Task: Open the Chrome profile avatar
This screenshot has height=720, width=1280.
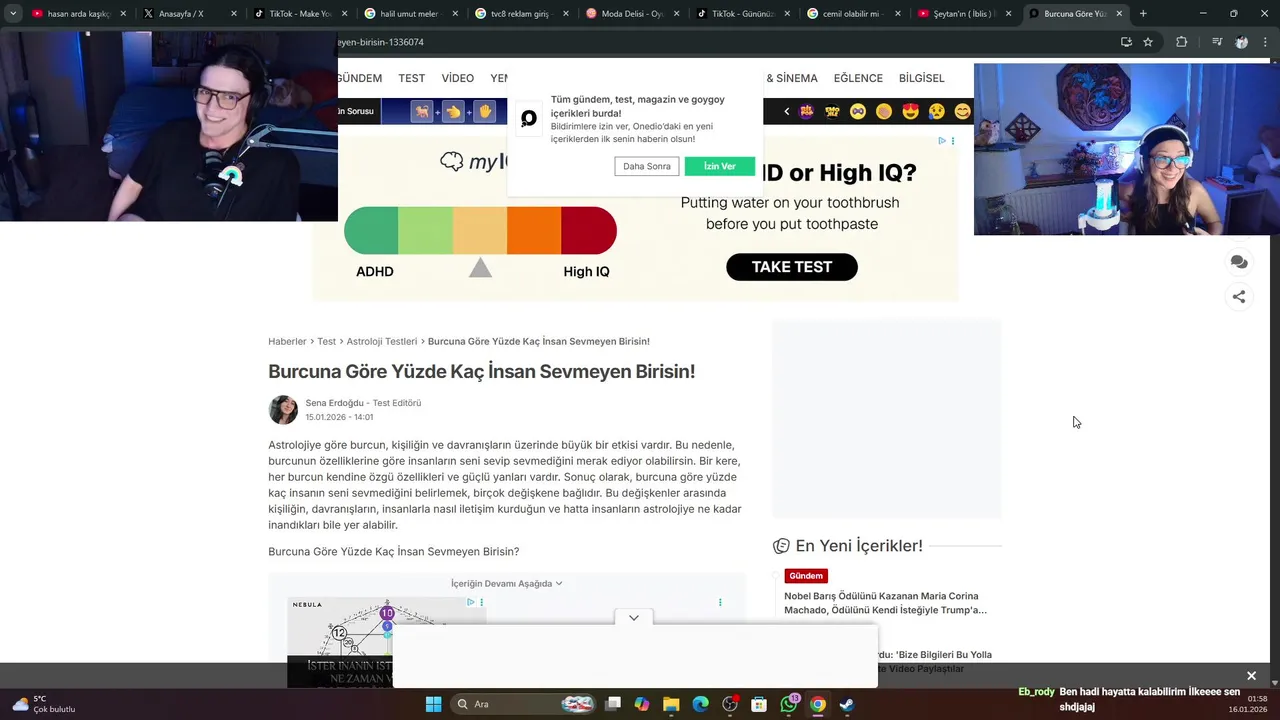Action: coord(1241,42)
